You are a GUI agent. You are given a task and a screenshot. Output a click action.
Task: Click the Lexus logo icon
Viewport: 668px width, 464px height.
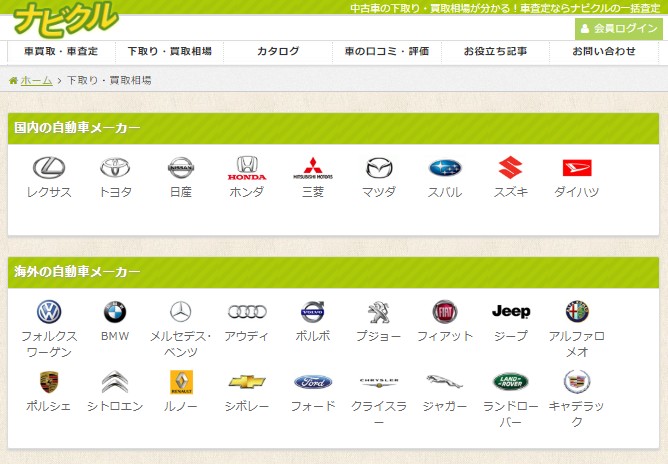49,167
